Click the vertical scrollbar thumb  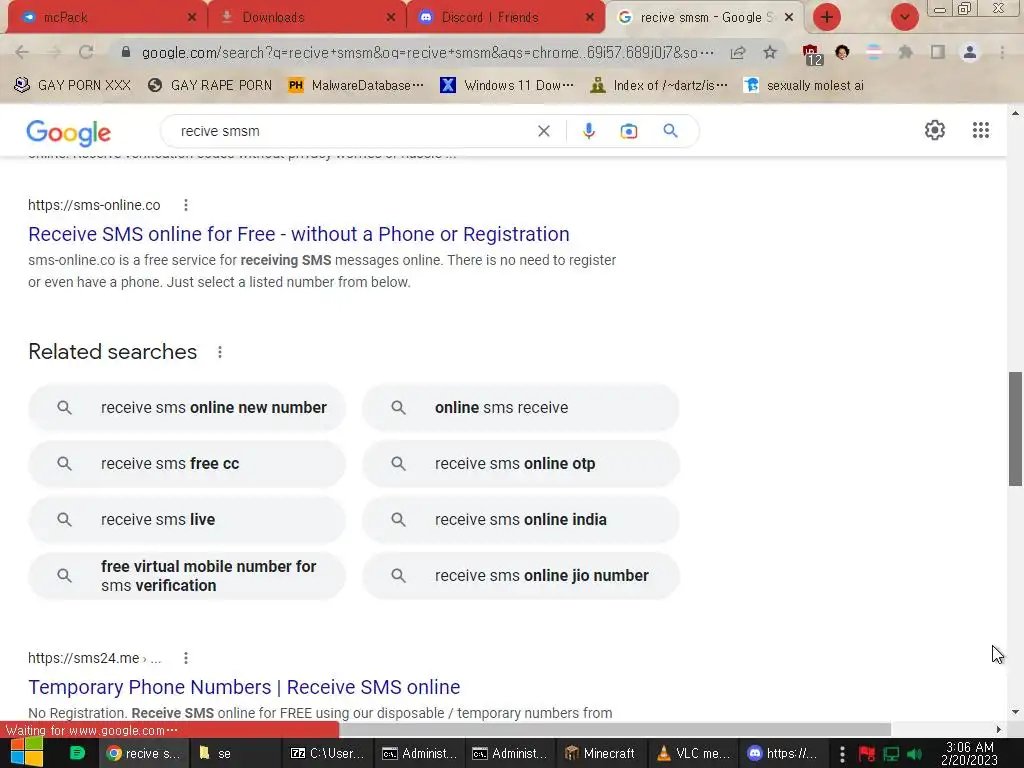[1015, 428]
